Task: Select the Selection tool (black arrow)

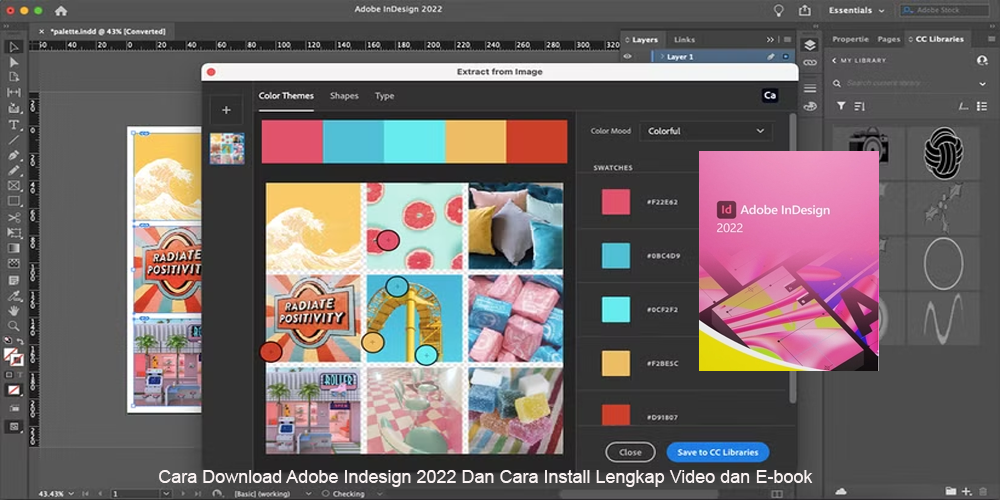Action: [13, 47]
